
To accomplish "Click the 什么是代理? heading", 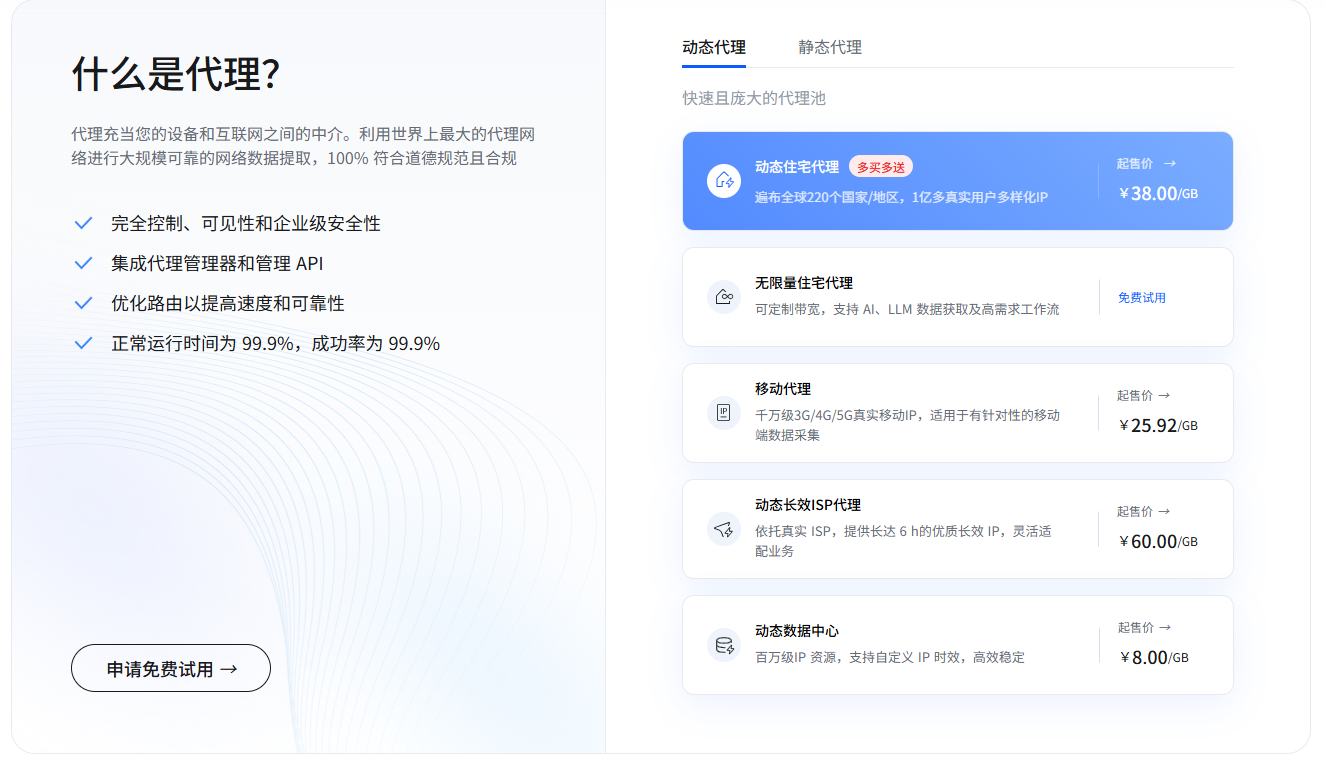I will pyautogui.click(x=176, y=74).
